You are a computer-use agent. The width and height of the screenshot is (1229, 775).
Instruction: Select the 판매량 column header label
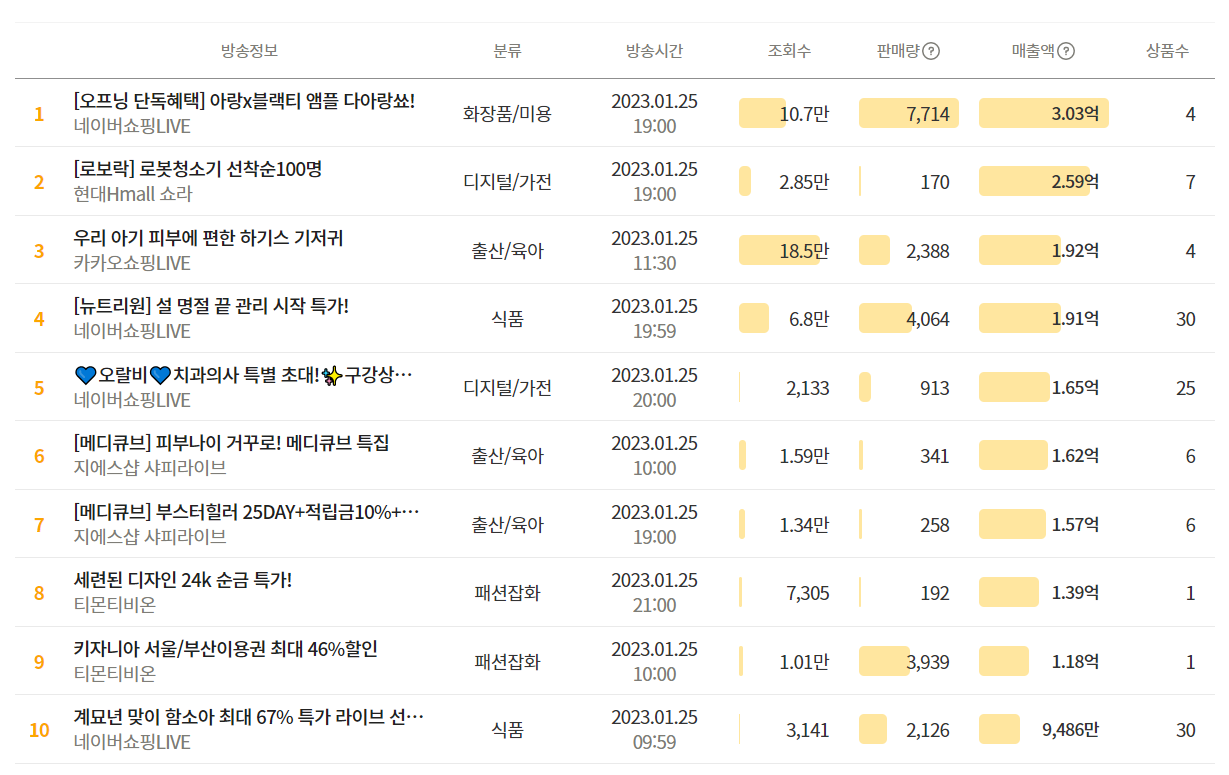897,51
